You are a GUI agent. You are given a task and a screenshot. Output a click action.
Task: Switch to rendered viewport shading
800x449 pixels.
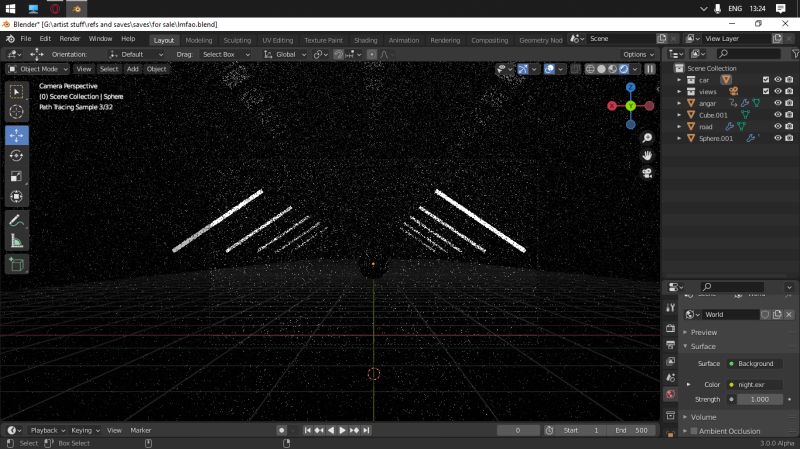623,69
